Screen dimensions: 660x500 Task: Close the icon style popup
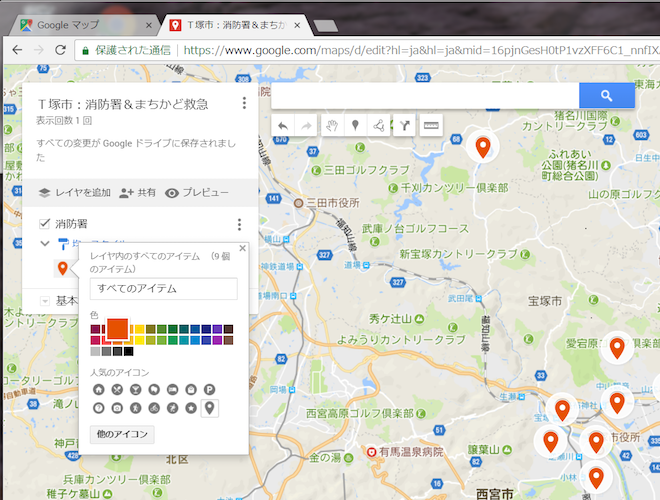click(242, 248)
